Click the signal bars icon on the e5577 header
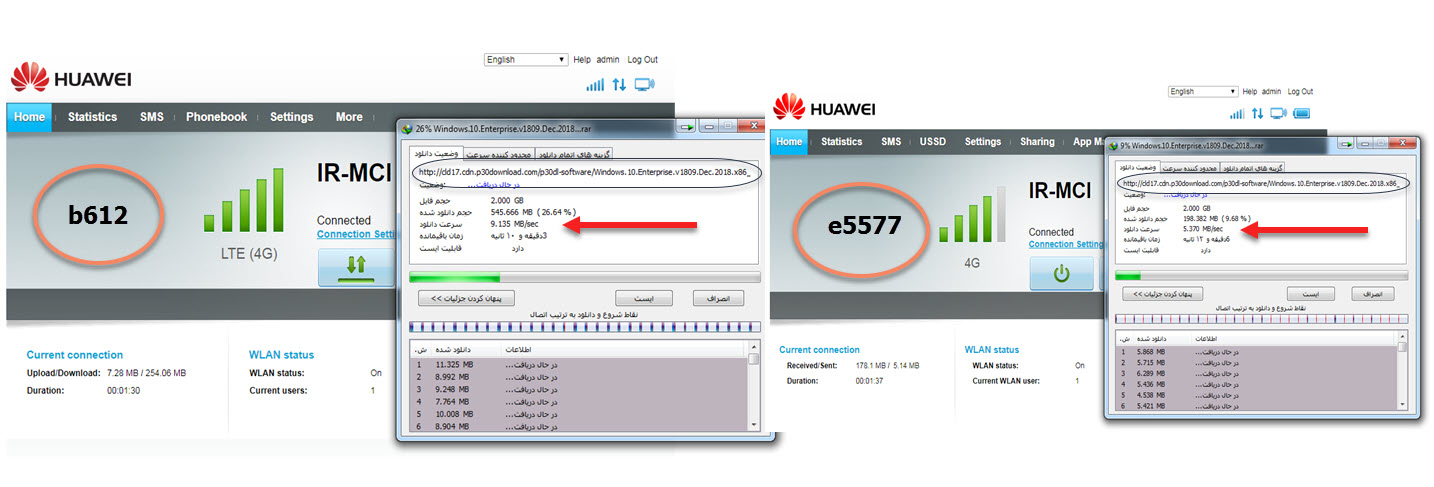This screenshot has height=487, width=1434. tap(1236, 114)
